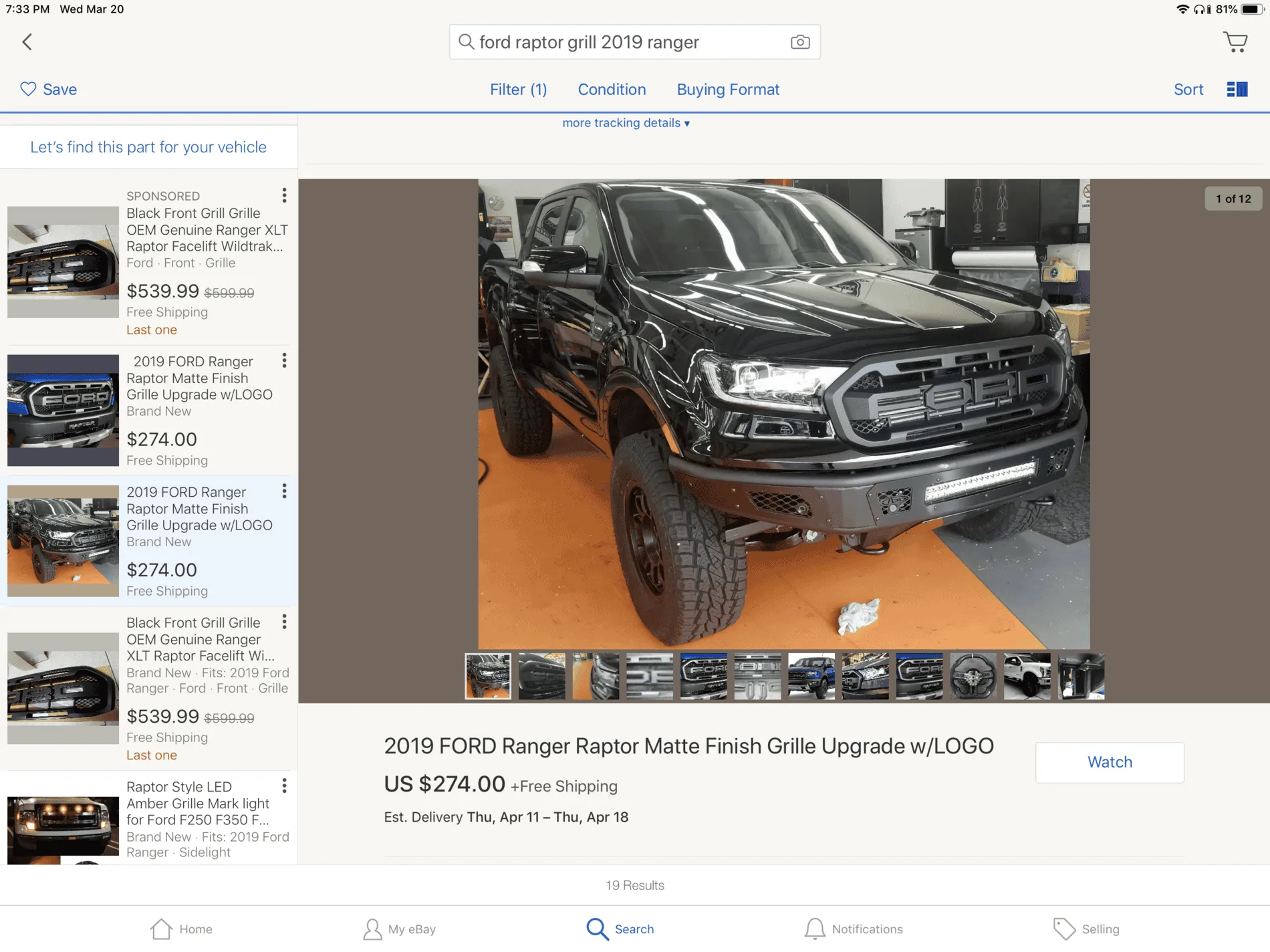The width and height of the screenshot is (1270, 952).
Task: Select the white truck gallery thumbnail
Action: (x=1027, y=677)
